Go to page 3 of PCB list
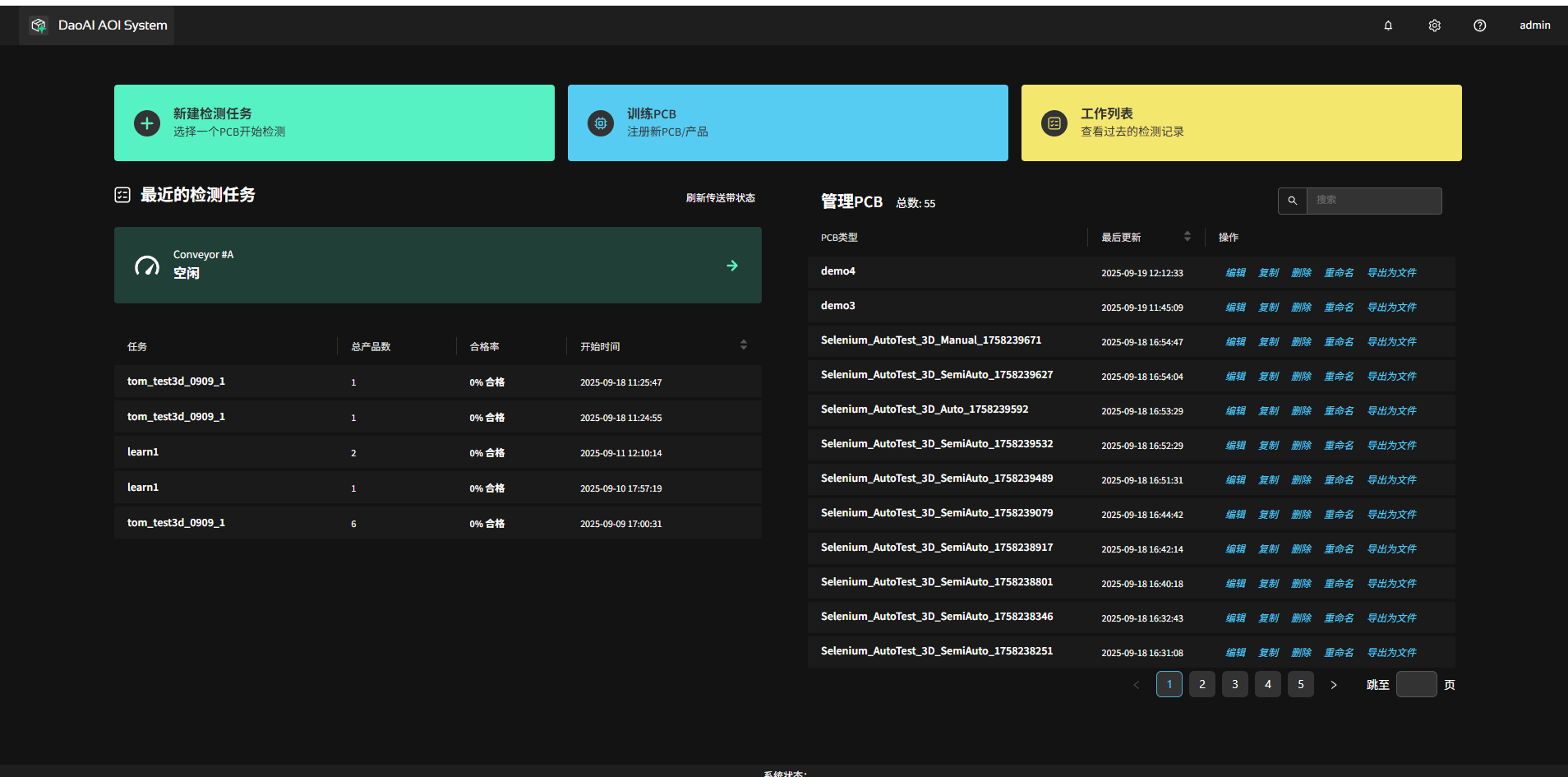 click(1234, 684)
